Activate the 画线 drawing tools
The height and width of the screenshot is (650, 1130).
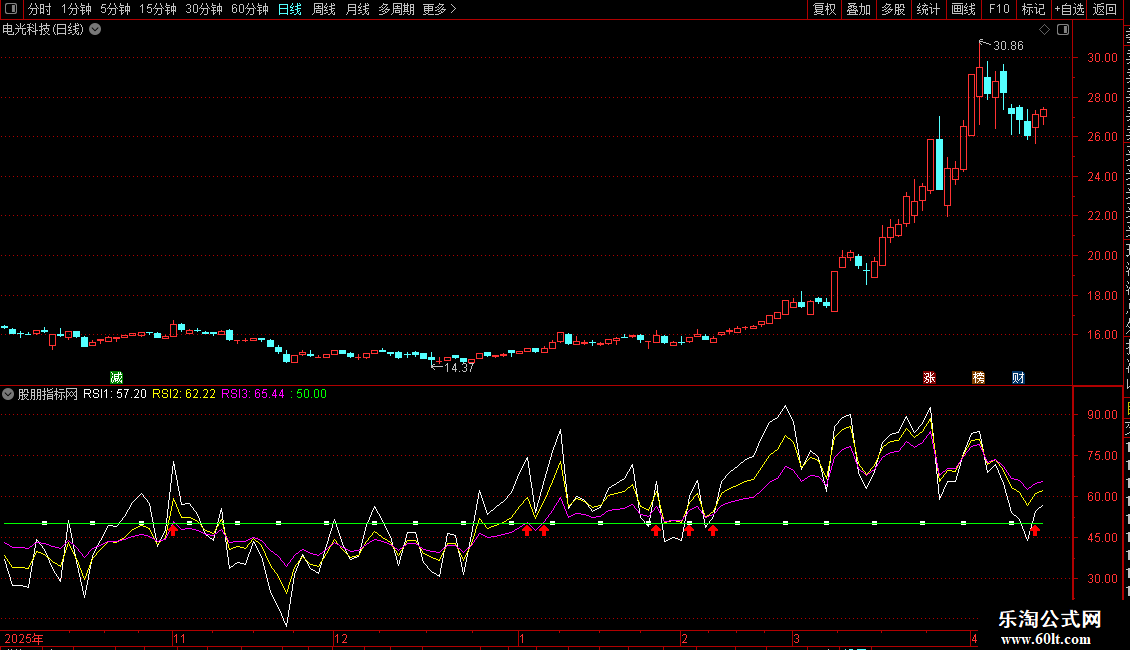pos(964,9)
